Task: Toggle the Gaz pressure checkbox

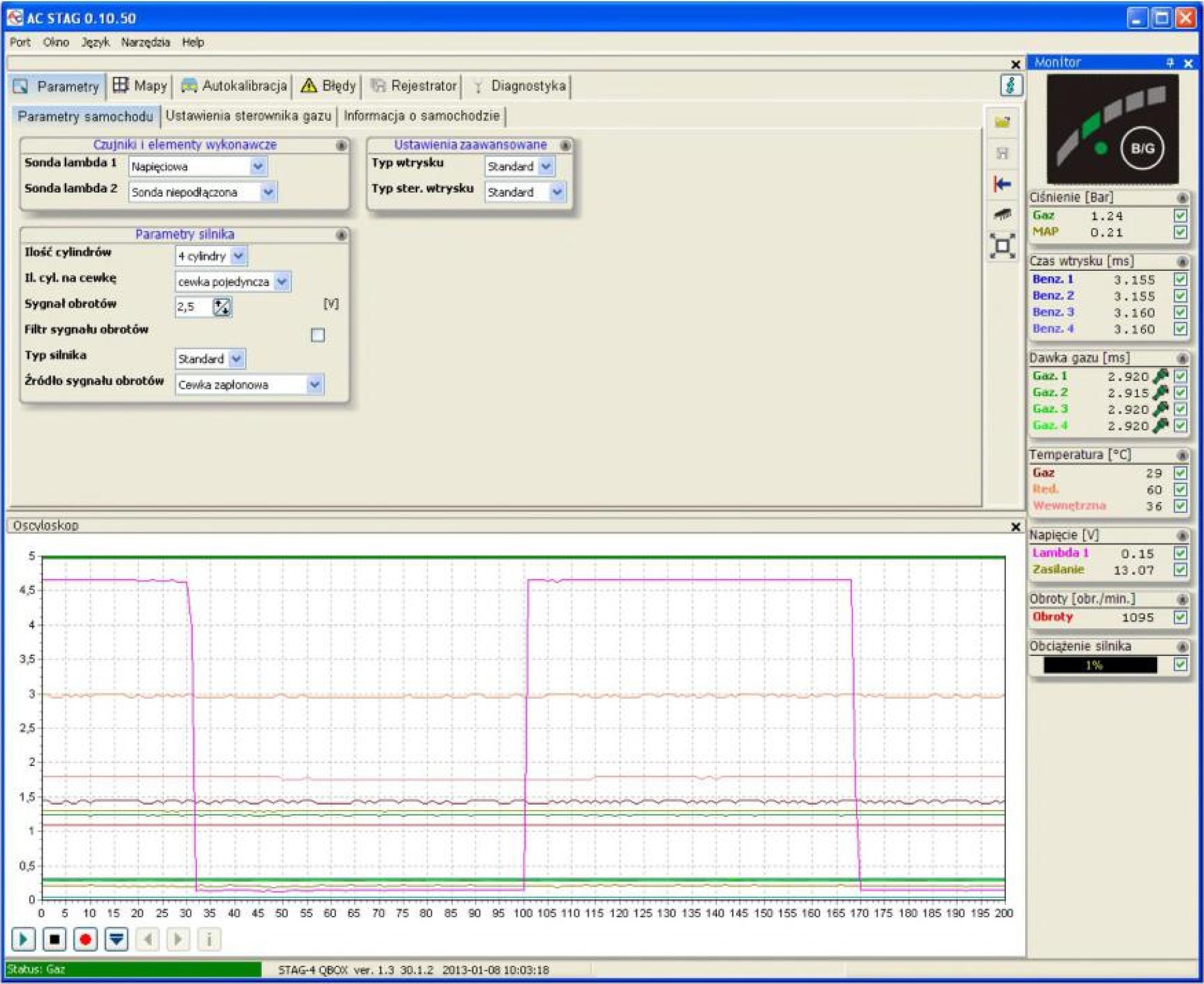Action: point(1181,215)
